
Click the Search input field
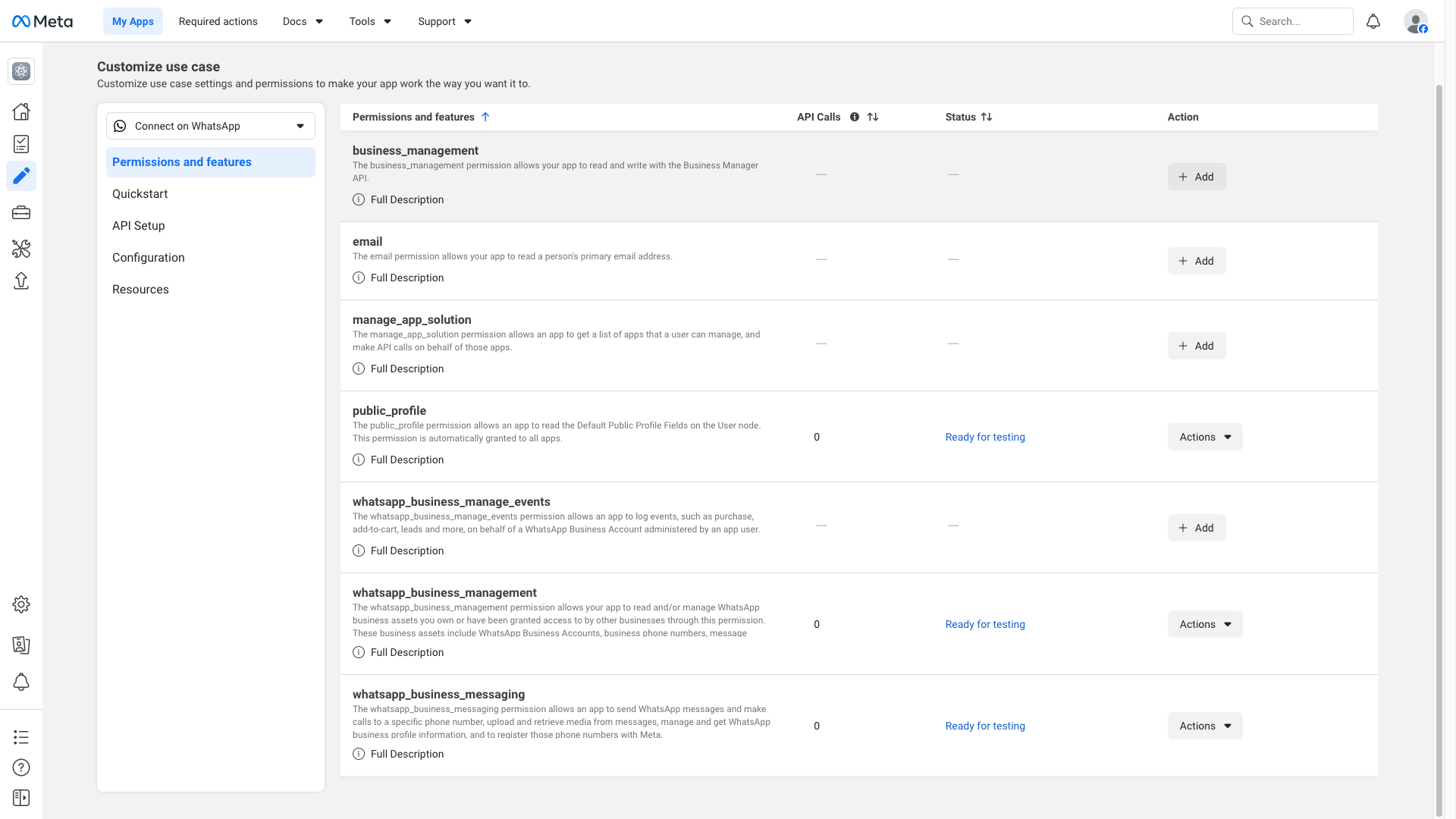click(x=1293, y=21)
